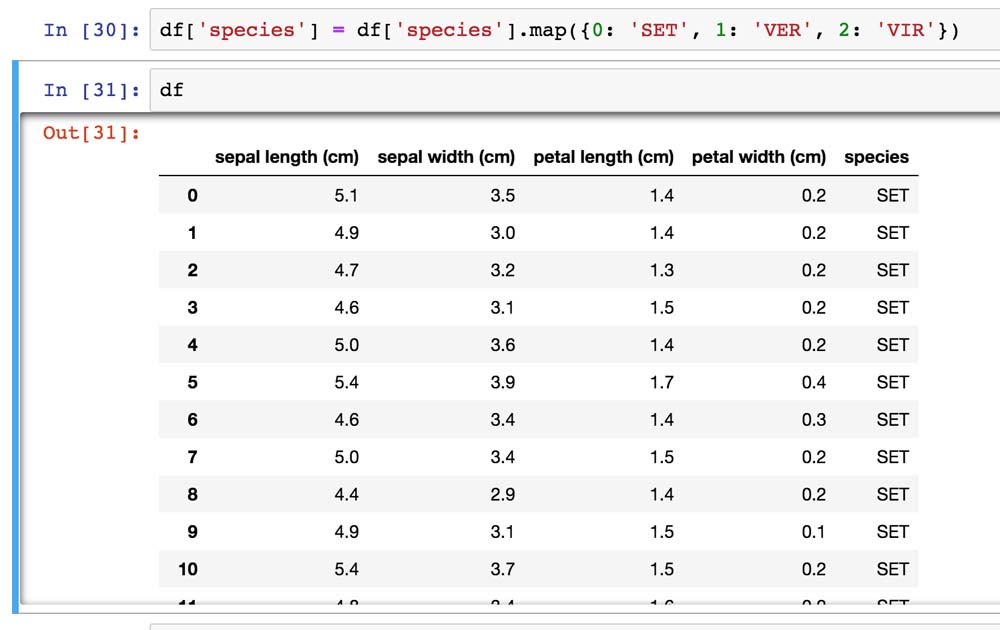Screen dimensions: 1000x630
Task: Click row index 10 in the dataframe
Action: [x=188, y=570]
